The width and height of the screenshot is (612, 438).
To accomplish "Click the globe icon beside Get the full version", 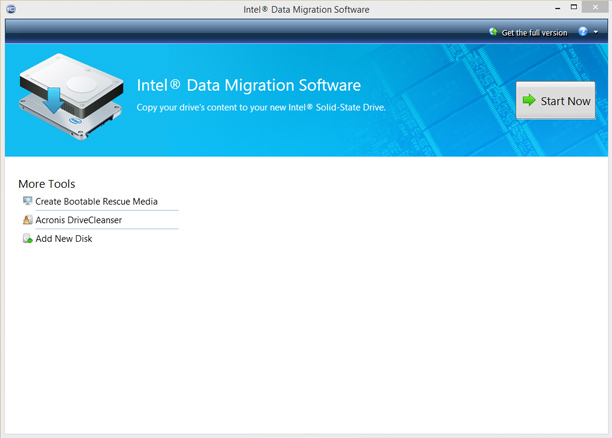I will point(493,32).
